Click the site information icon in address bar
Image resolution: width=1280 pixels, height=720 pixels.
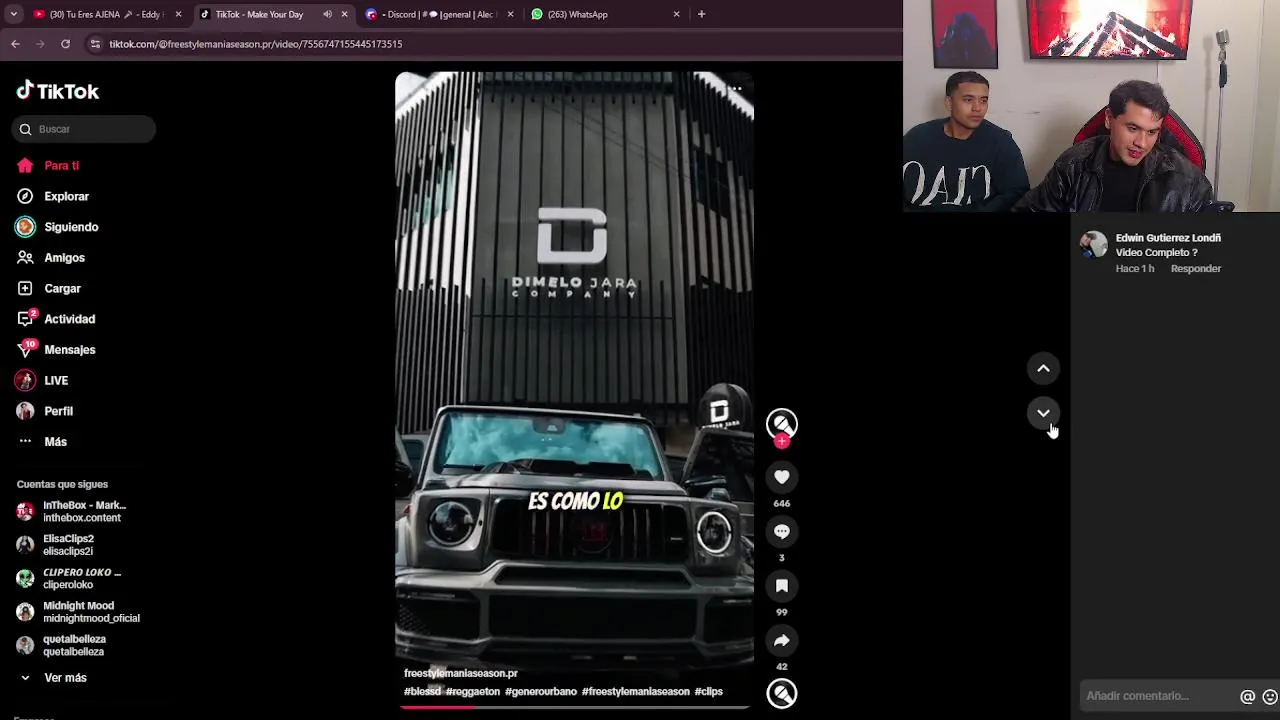95,44
